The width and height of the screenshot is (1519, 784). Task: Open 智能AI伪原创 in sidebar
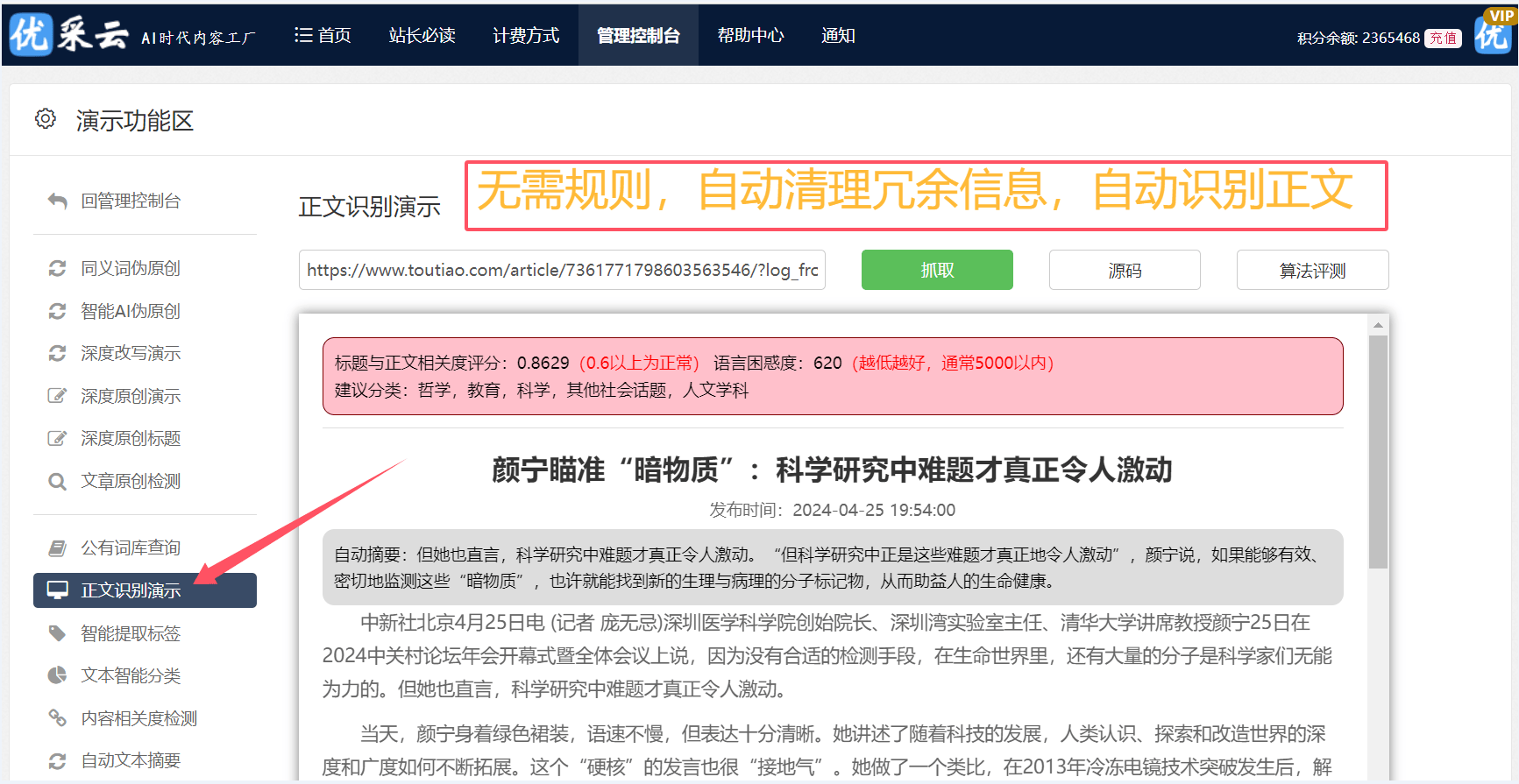(x=131, y=311)
